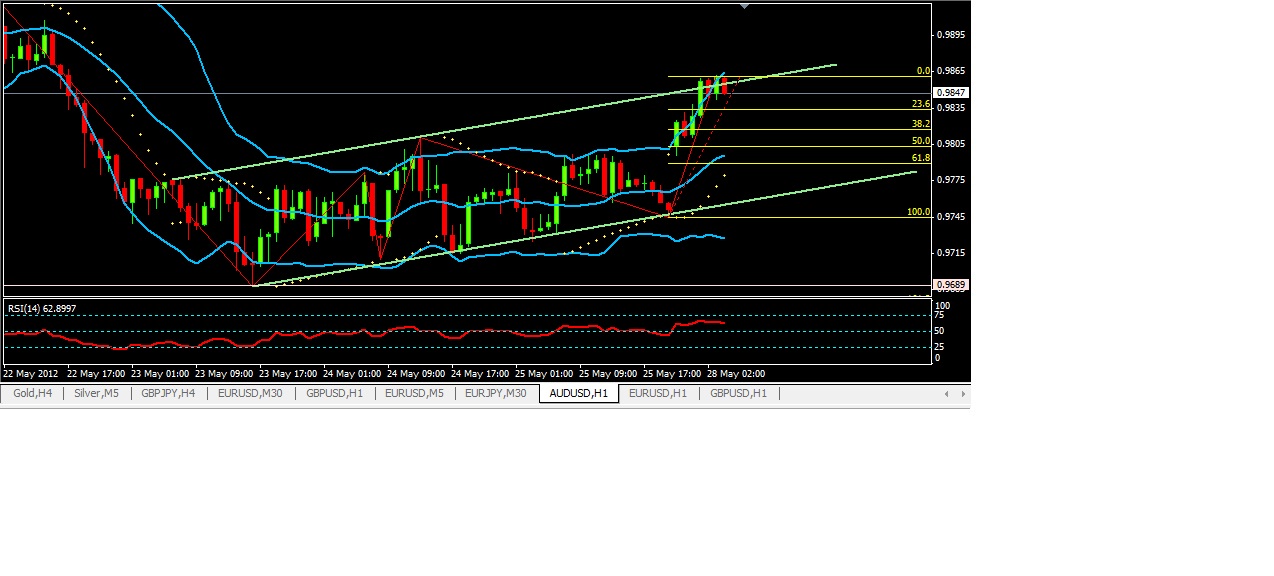Viewport: 1274px width, 576px height.
Task: Click the 0.9775 price axis value
Action: coord(951,180)
